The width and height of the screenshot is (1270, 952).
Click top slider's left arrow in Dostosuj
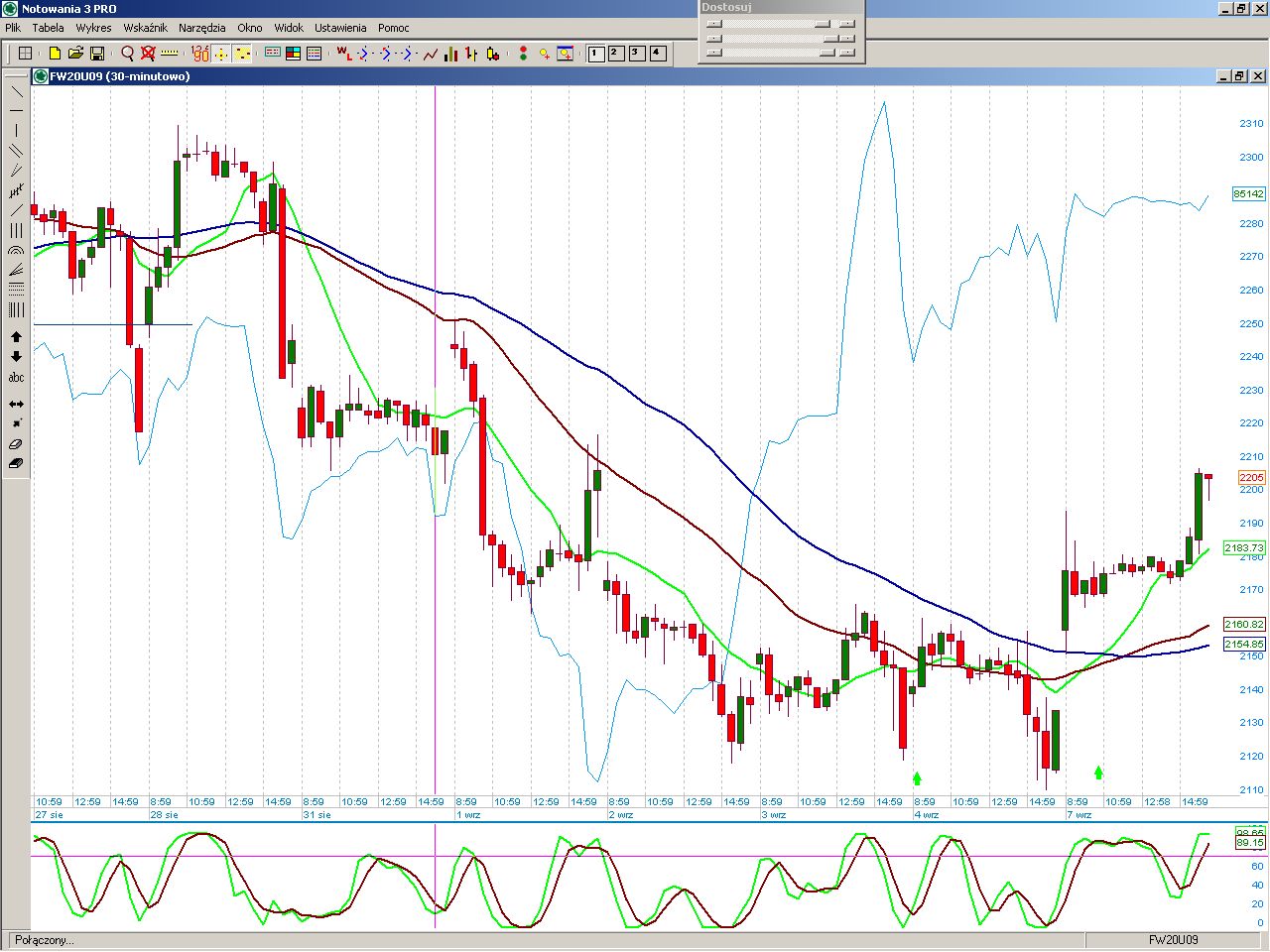coord(713,24)
